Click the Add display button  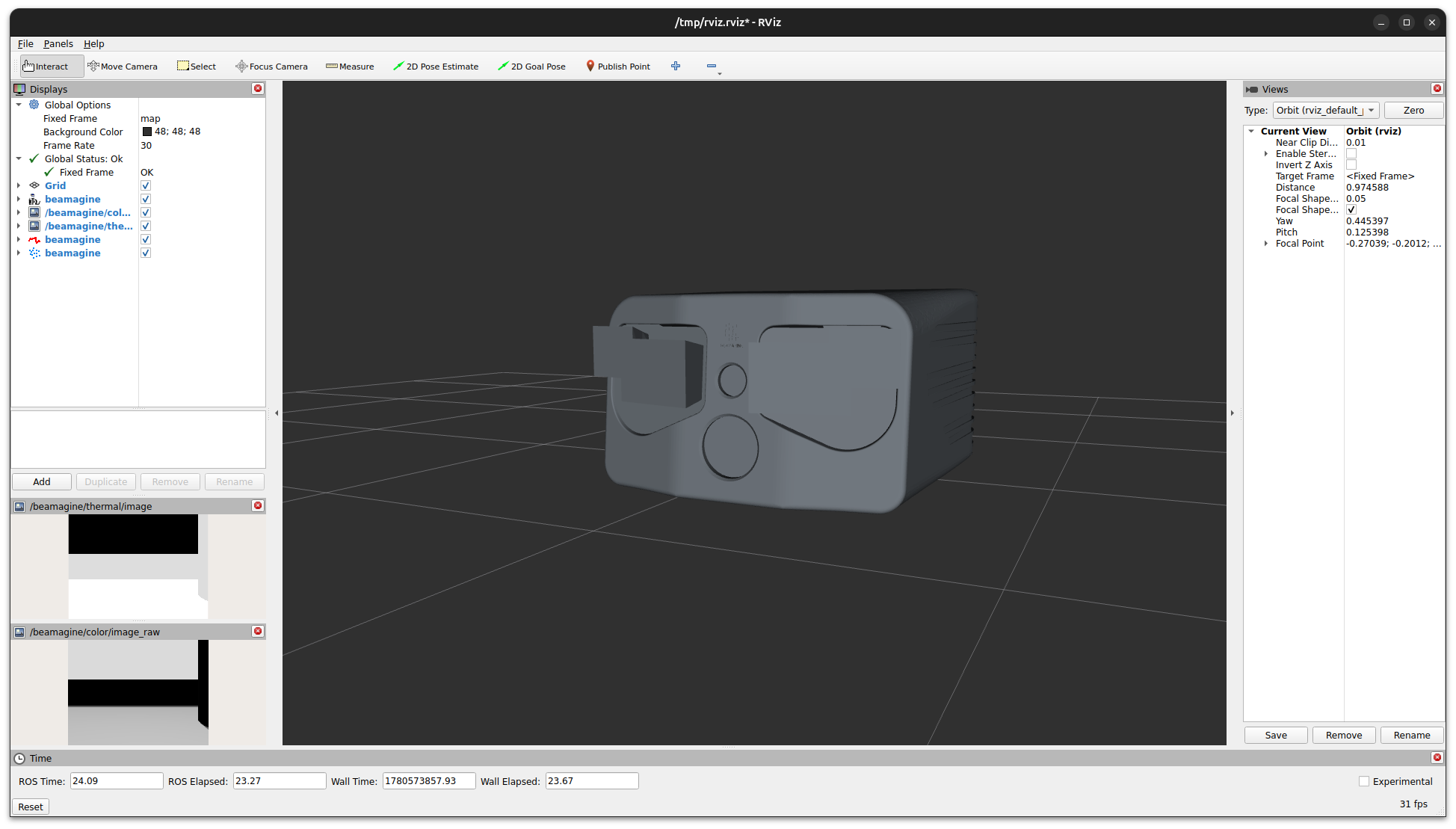pyautogui.click(x=42, y=481)
